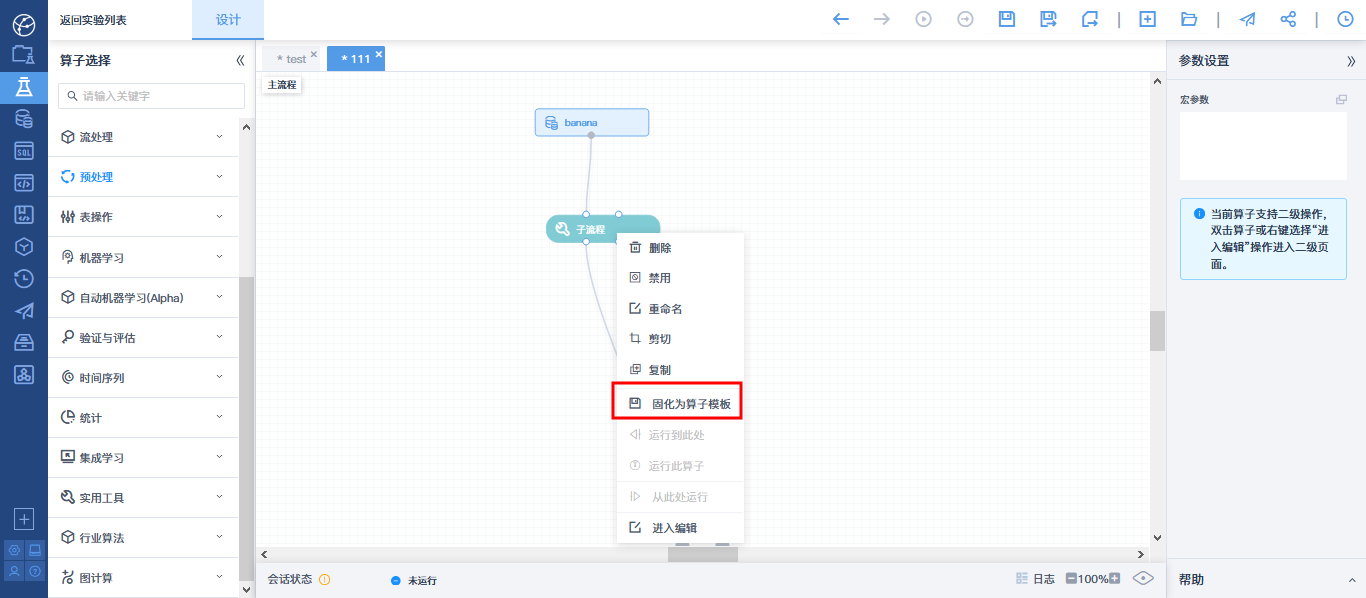1366x598 pixels.
Task: Collapse the 参数设置 panel with double chevron
Action: click(x=1351, y=61)
